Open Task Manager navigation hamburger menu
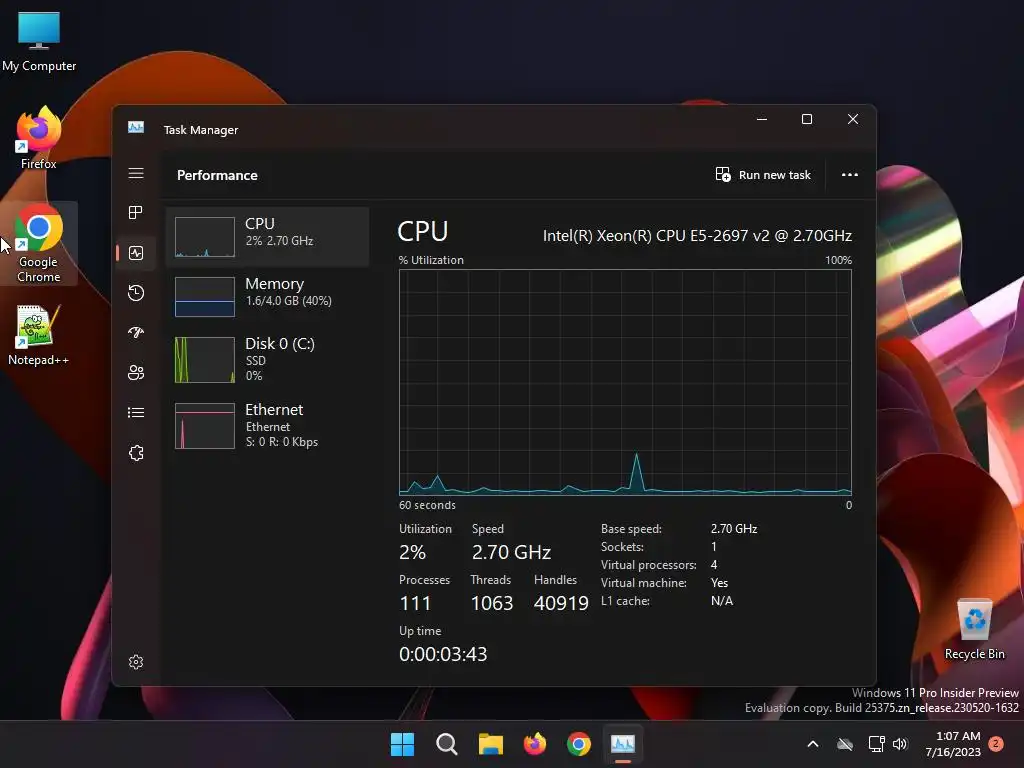 pos(136,173)
